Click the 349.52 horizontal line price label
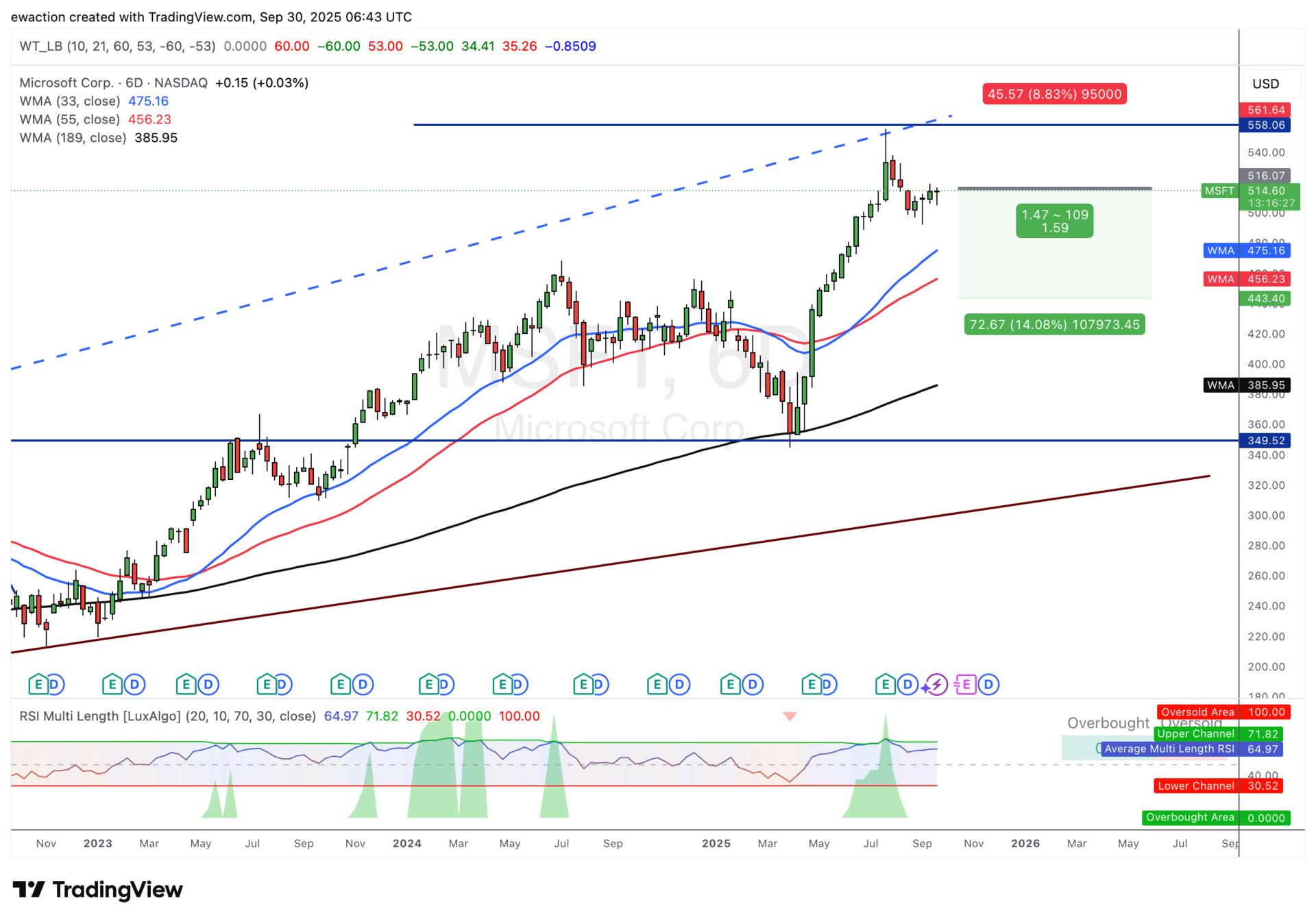 point(1265,441)
